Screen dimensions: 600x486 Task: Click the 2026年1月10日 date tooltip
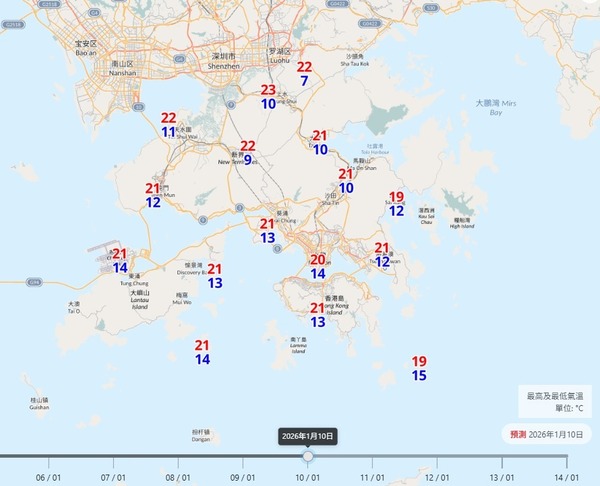(308, 436)
